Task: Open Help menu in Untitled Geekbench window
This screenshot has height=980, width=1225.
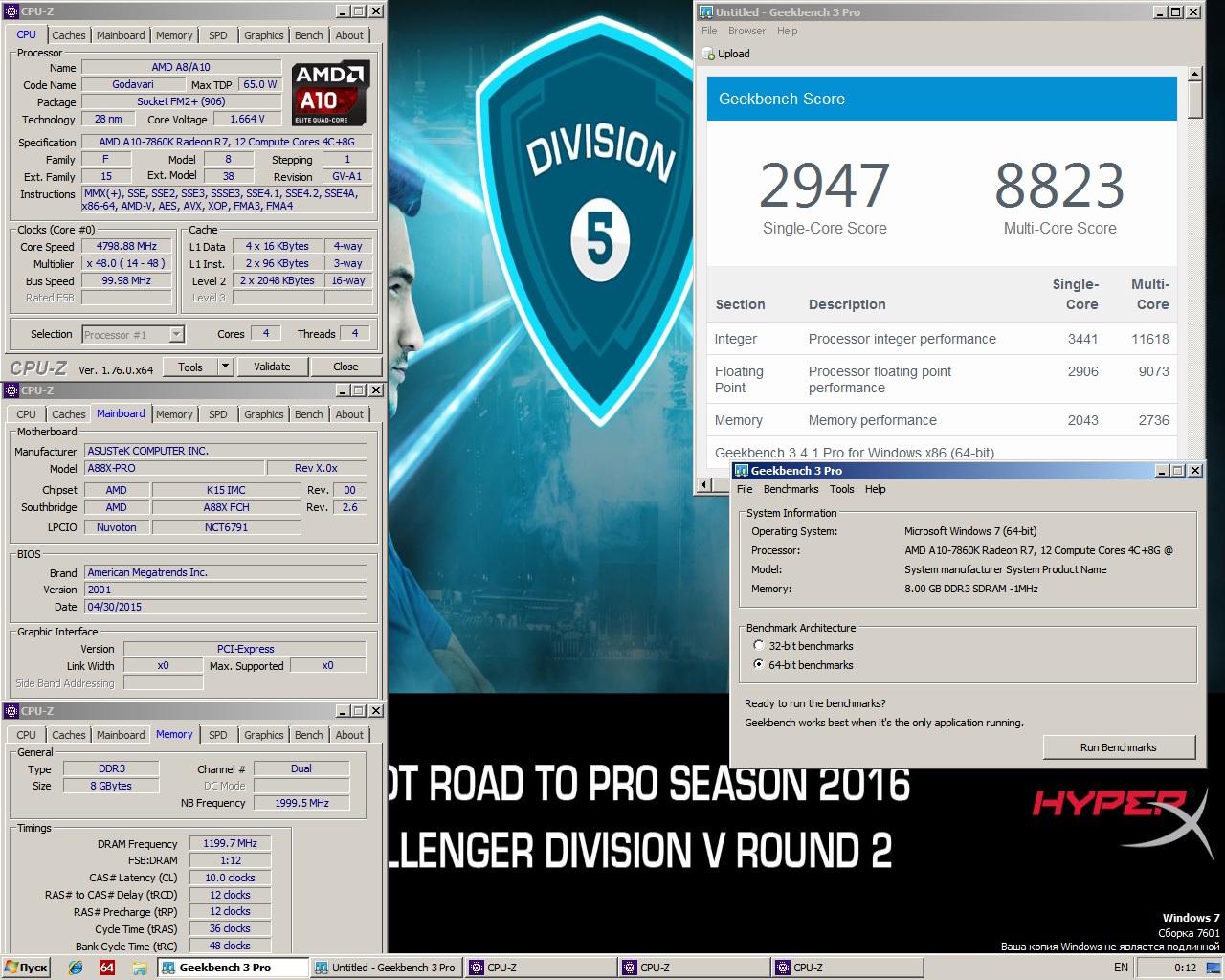Action: click(788, 31)
